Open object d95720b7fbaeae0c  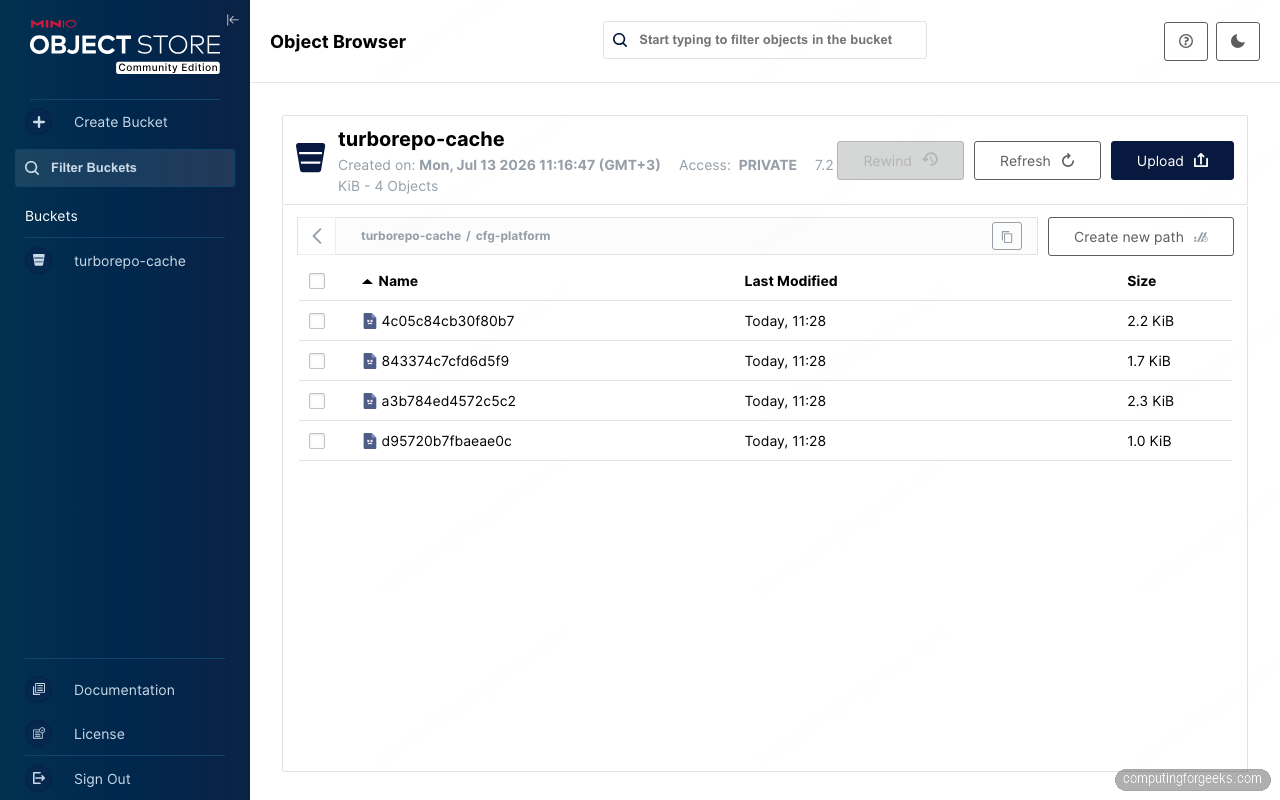[447, 441]
